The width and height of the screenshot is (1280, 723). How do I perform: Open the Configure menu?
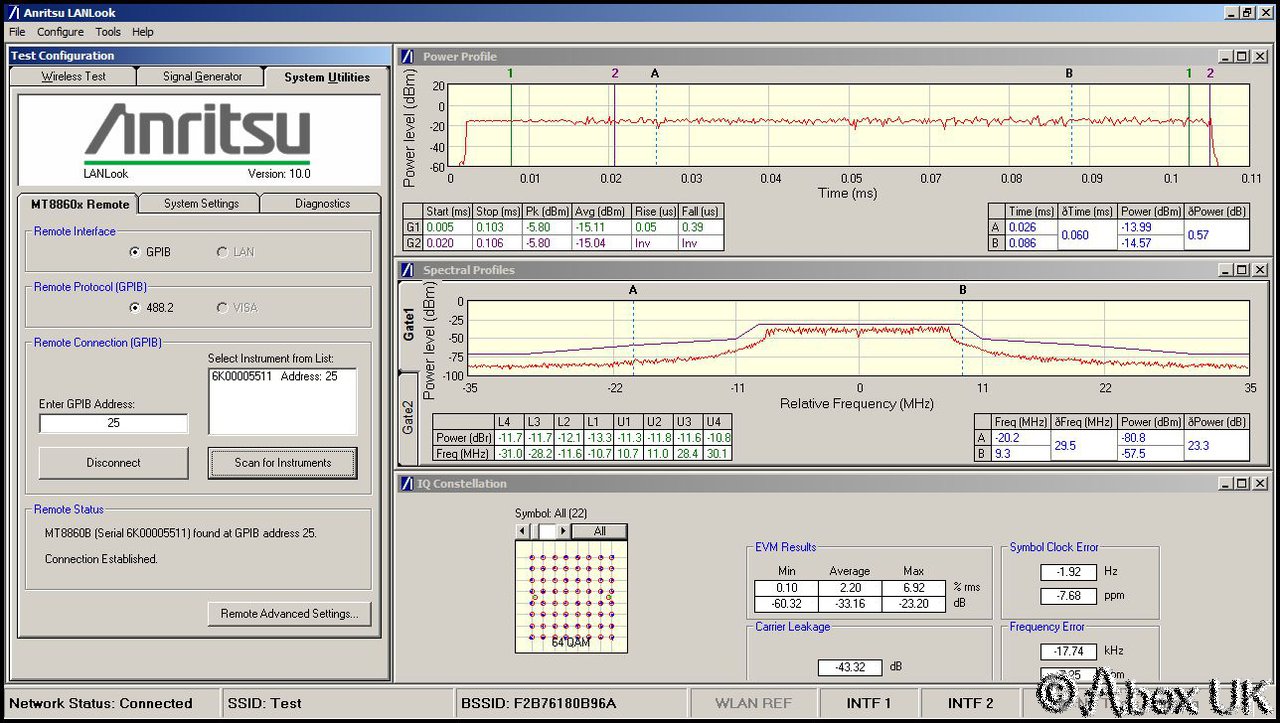coord(61,32)
